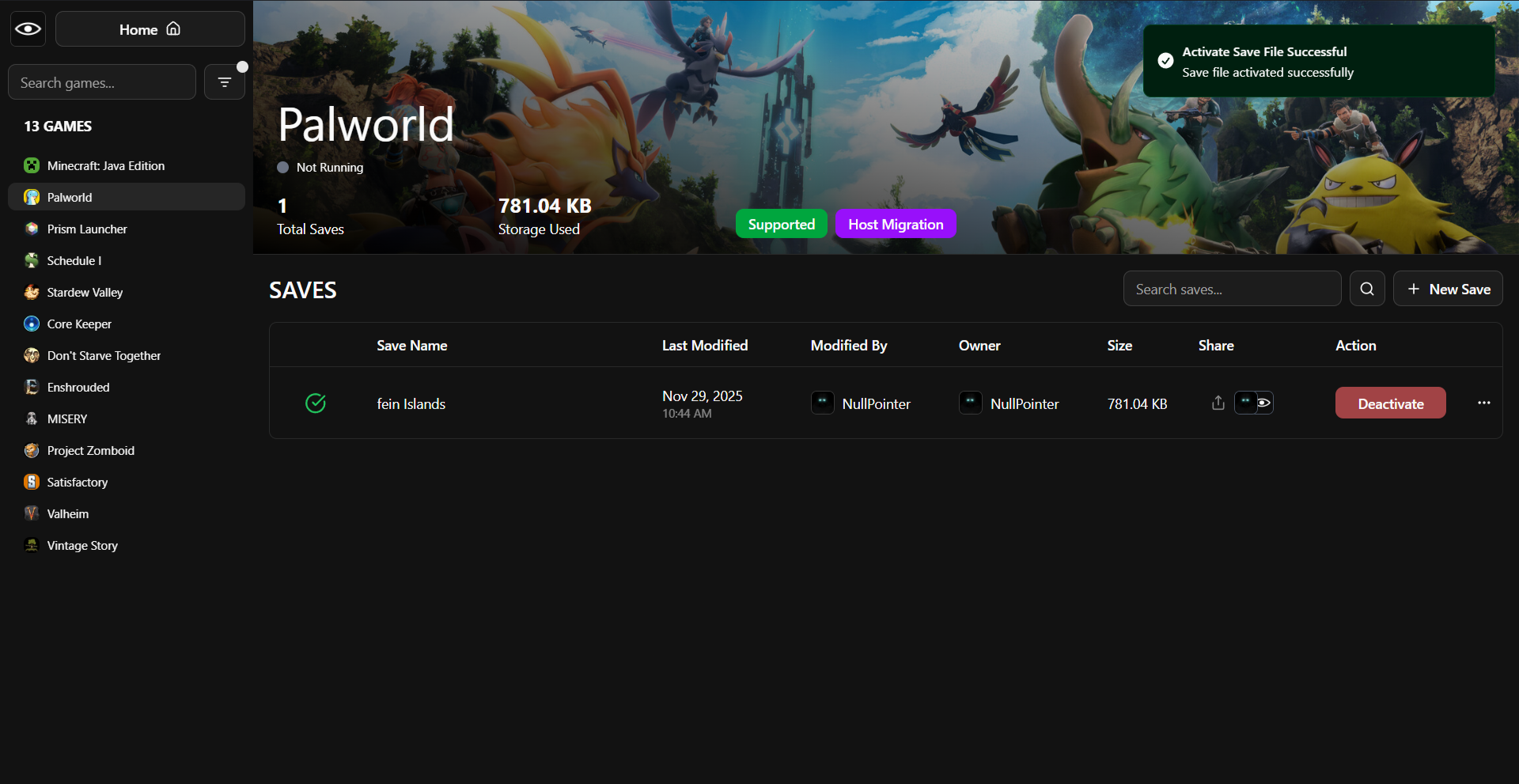Screen dimensions: 1519x784
Task: Click the Host Migration badge
Action: 896,224
